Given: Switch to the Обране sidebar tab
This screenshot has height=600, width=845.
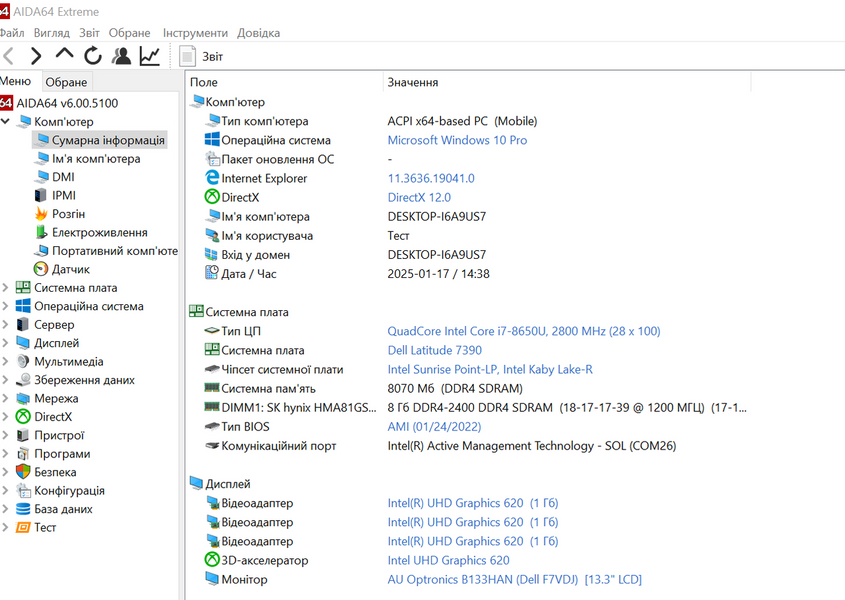Looking at the screenshot, I should pyautogui.click(x=66, y=82).
